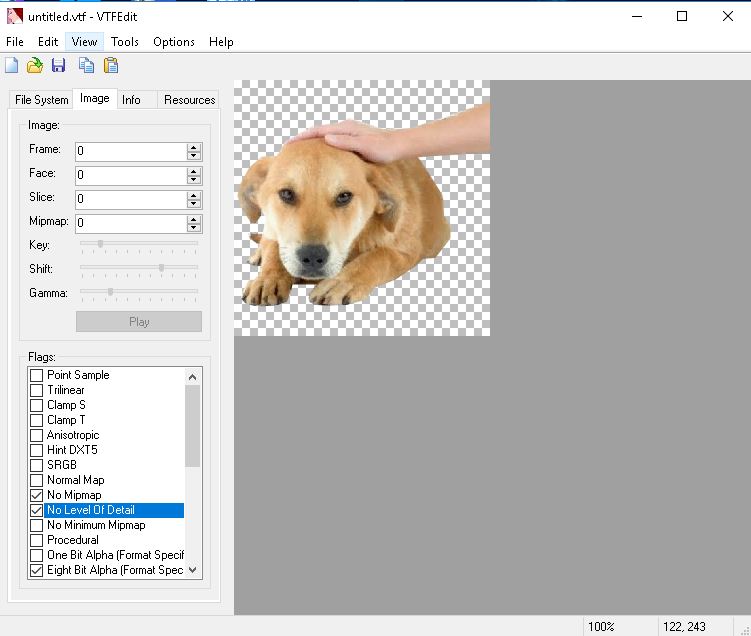Viewport: 751px width, 636px height.
Task: Click the Flags list scrollbar thumb
Action: pos(193,426)
